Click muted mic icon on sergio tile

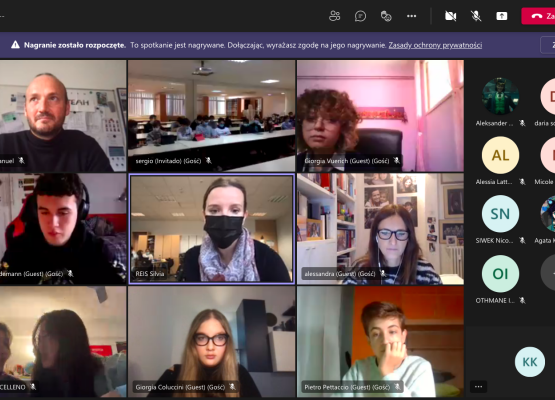[208, 161]
